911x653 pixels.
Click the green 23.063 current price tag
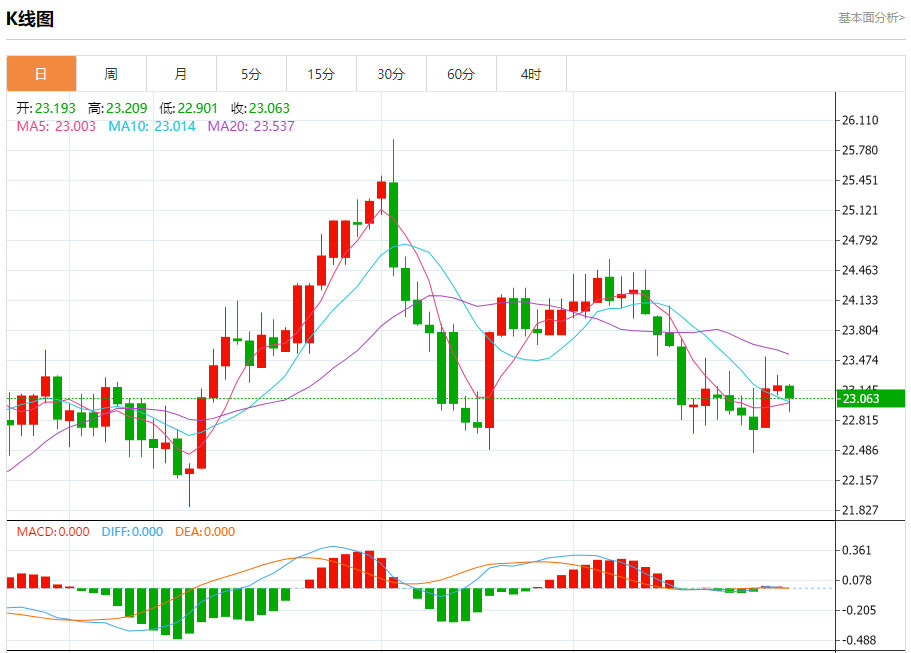point(869,399)
